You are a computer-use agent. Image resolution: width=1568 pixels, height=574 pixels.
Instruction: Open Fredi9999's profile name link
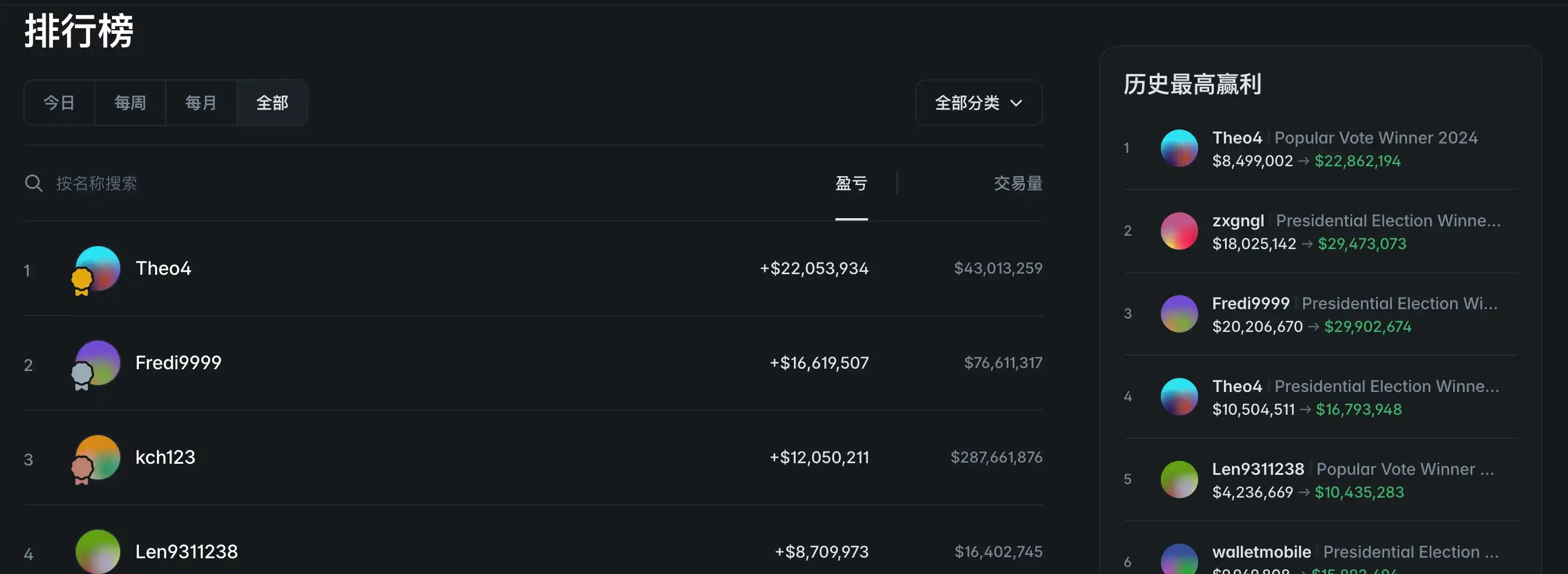(x=178, y=363)
